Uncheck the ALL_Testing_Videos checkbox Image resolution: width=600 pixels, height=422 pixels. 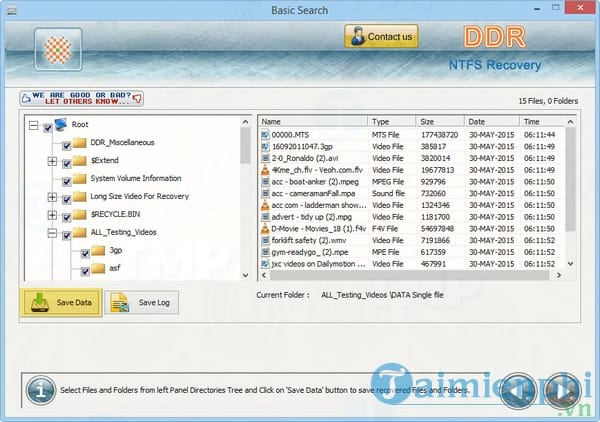click(67, 235)
